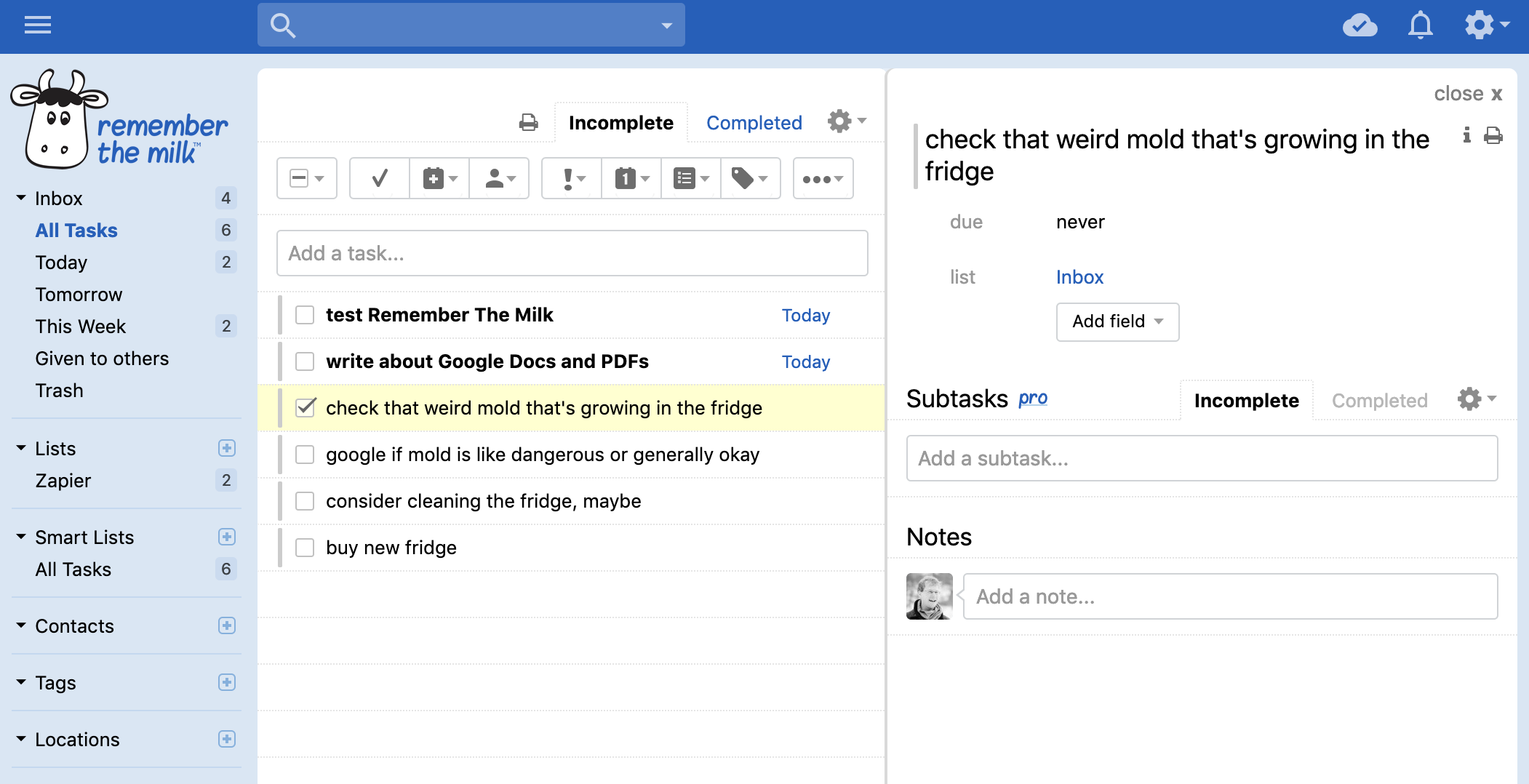Postpone the selected task
Viewport: 1529px width, 784px height.
point(439,178)
